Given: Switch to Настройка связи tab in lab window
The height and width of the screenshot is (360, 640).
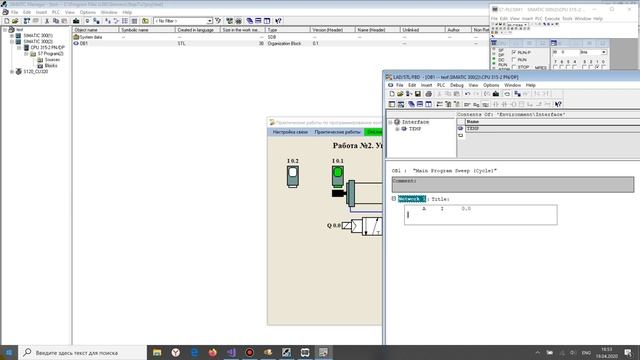Looking at the screenshot, I should 290,132.
